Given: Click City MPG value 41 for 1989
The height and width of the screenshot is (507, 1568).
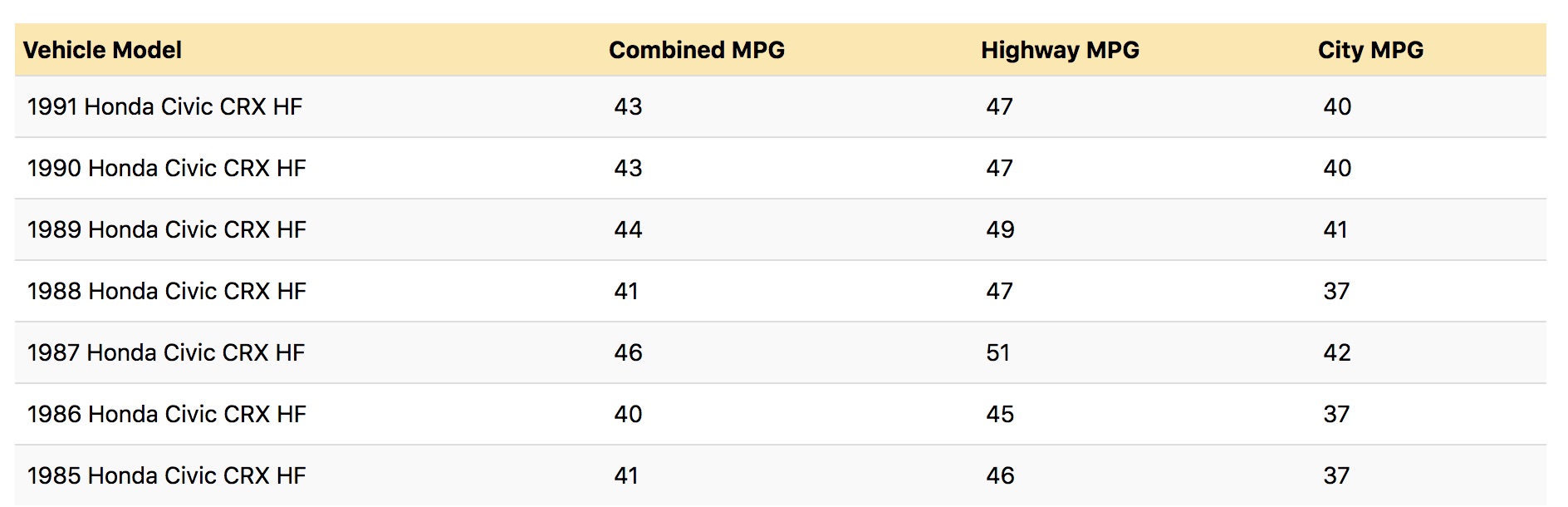Looking at the screenshot, I should 1335,229.
